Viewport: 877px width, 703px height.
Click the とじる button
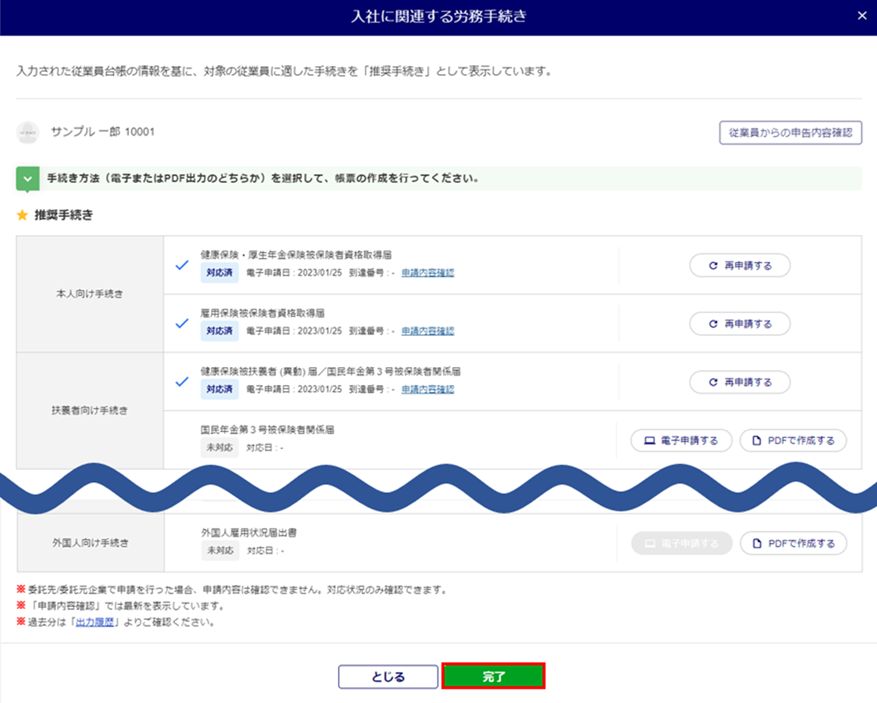pos(388,677)
